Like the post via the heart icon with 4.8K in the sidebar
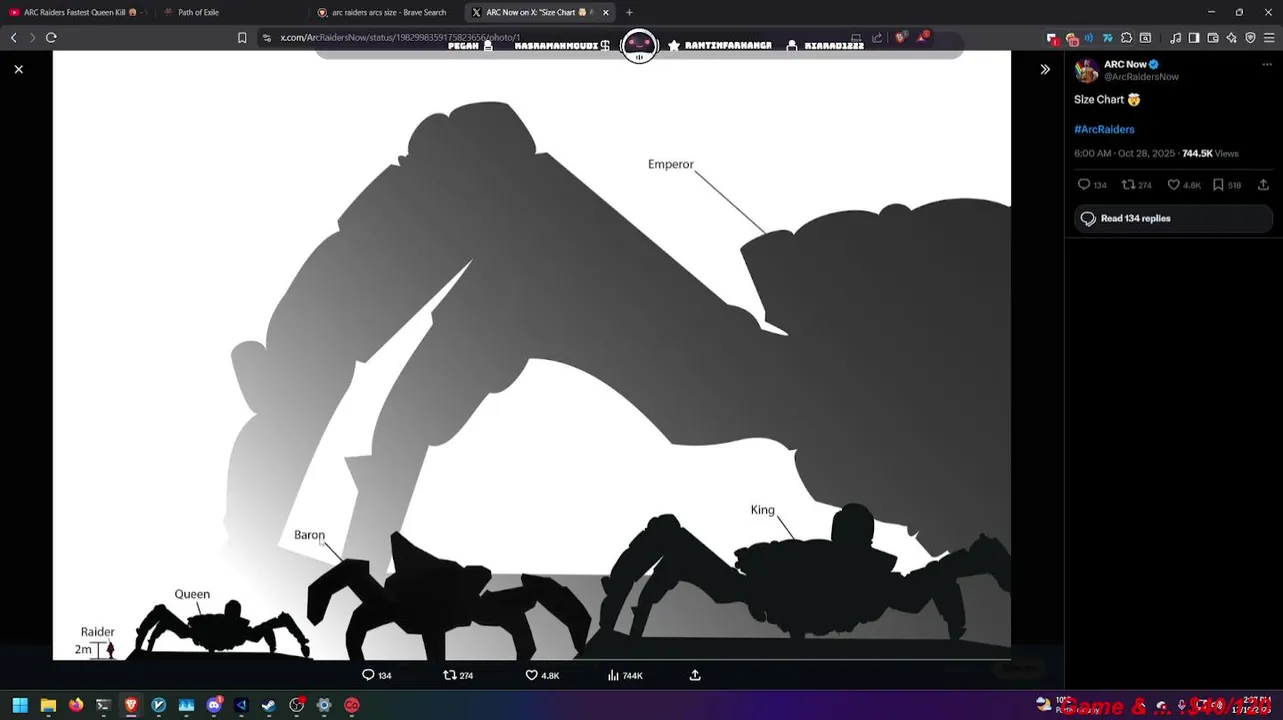 click(x=1174, y=185)
